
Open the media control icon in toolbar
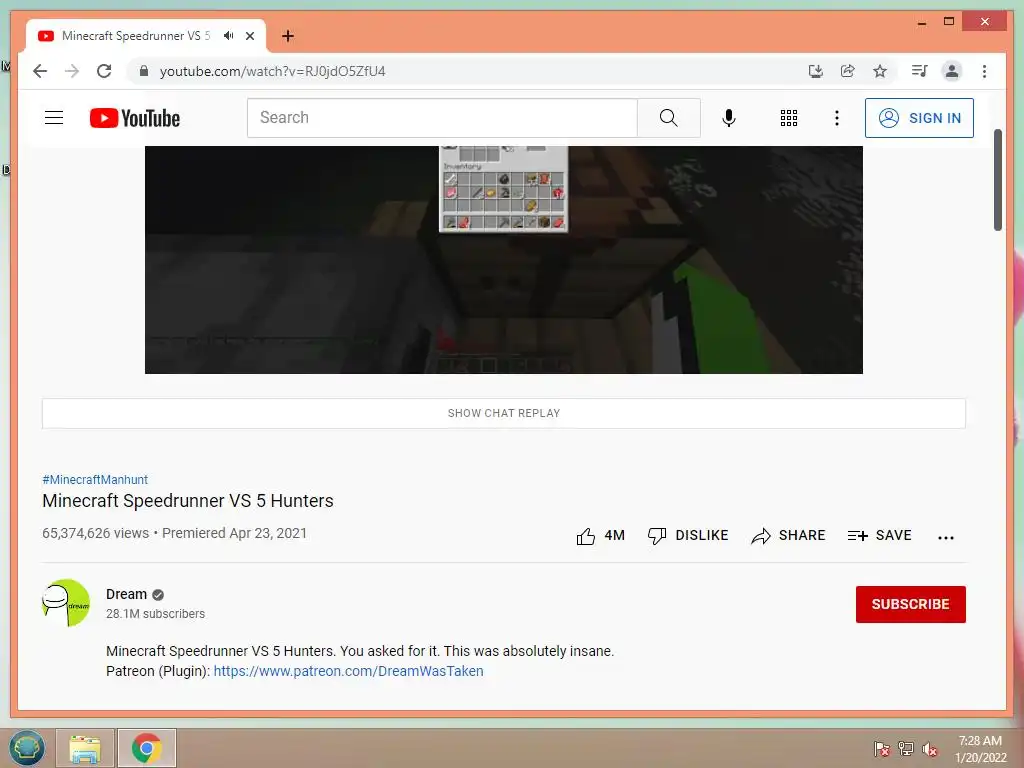click(x=920, y=71)
